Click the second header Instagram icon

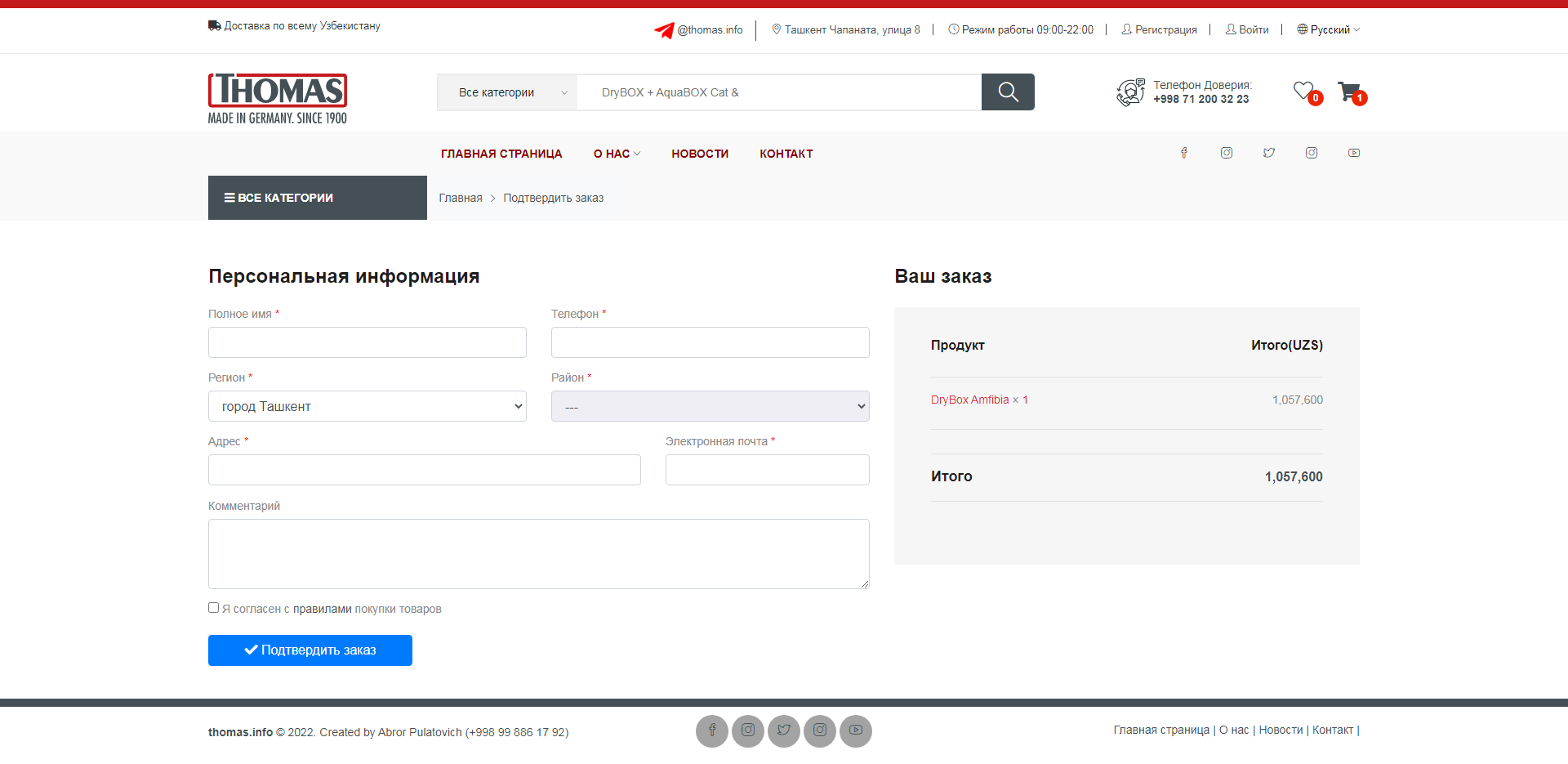coord(1312,153)
